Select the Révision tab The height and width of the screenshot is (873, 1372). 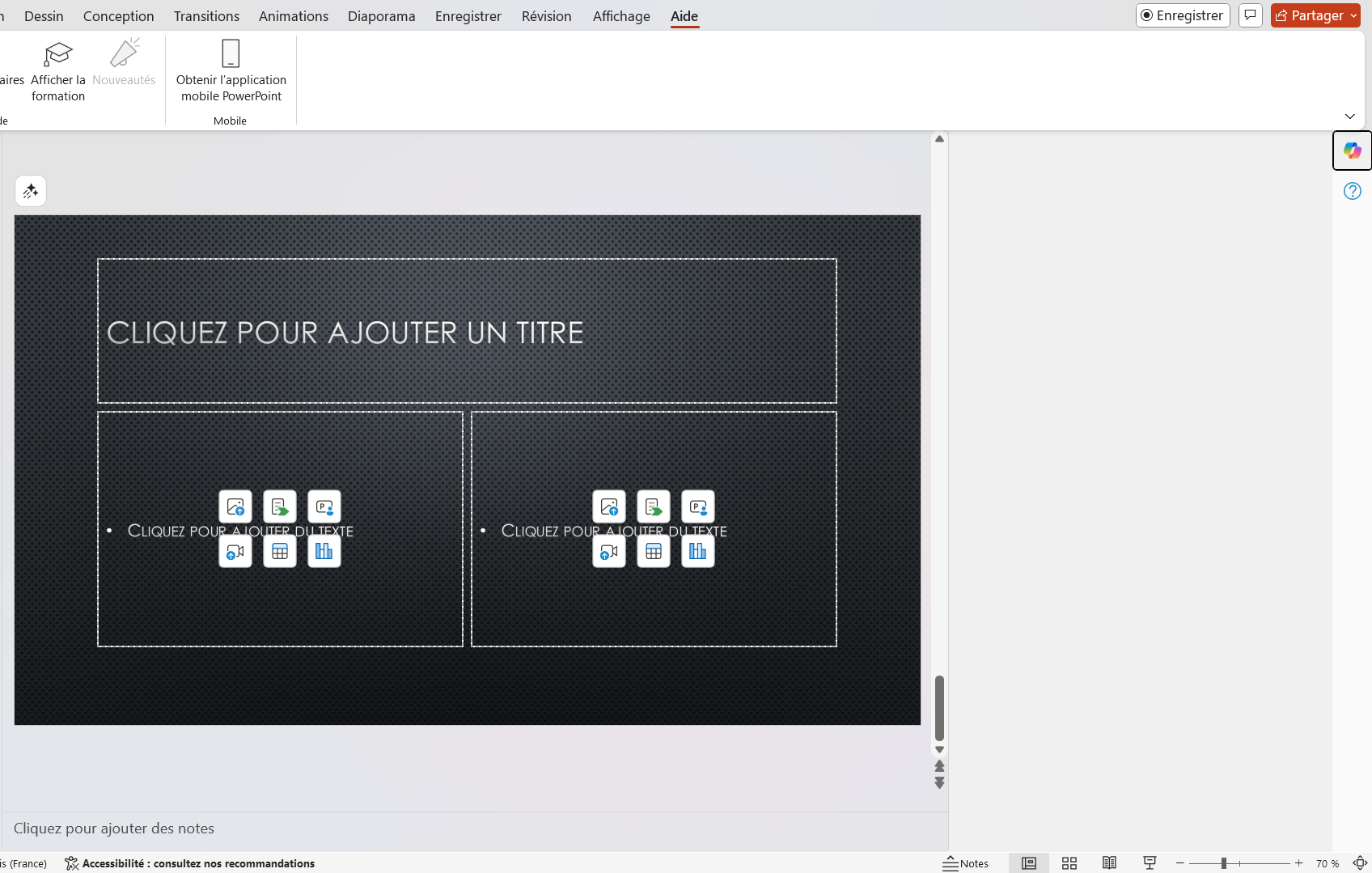click(547, 16)
